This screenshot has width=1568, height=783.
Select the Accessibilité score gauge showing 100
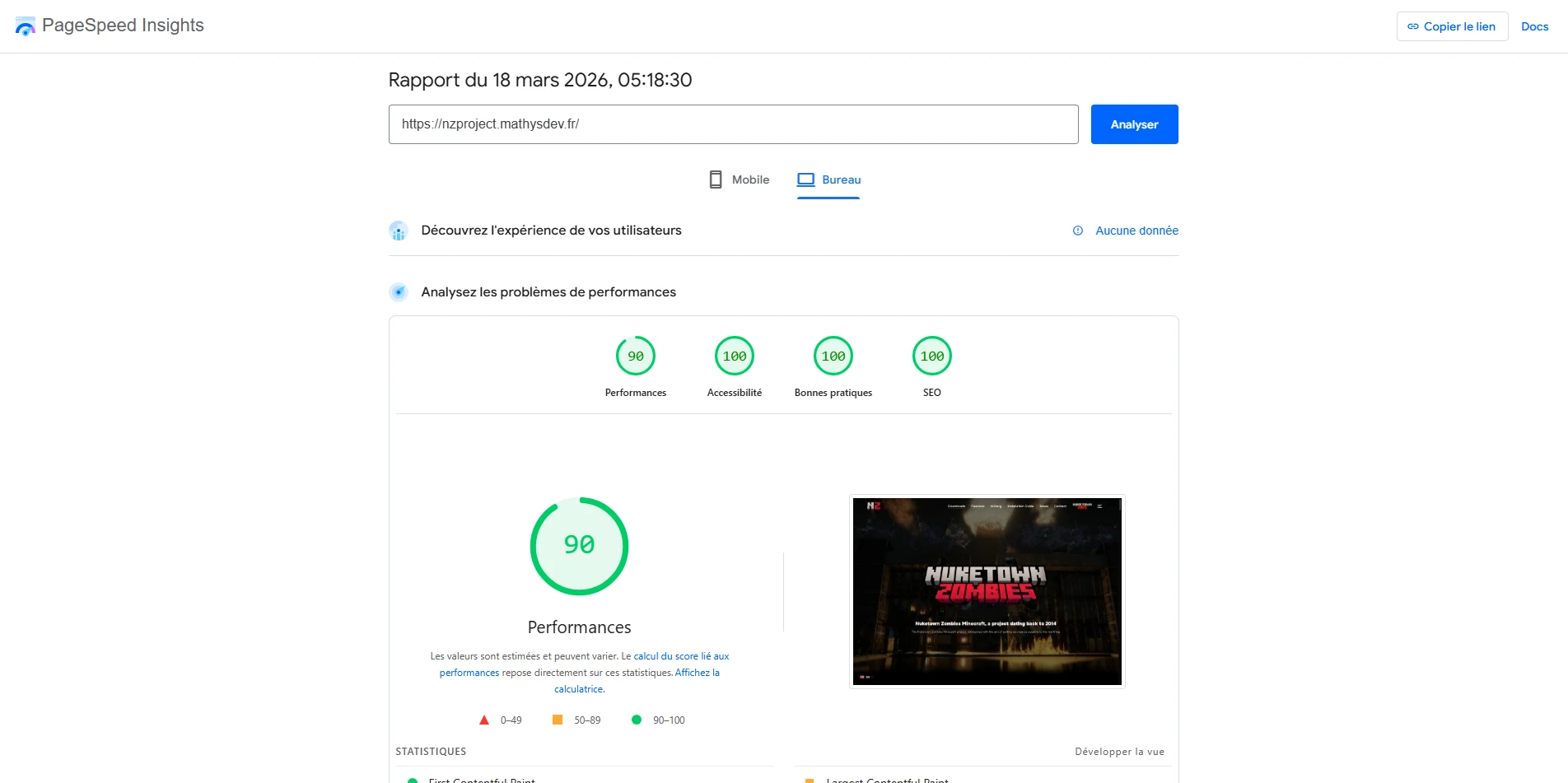[734, 356]
